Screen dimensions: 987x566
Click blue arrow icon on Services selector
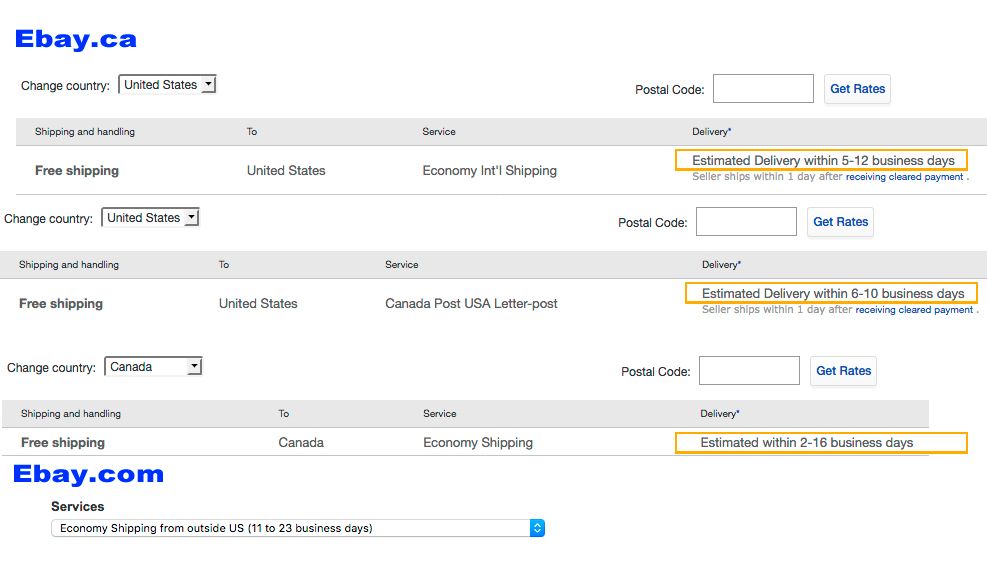(x=537, y=528)
